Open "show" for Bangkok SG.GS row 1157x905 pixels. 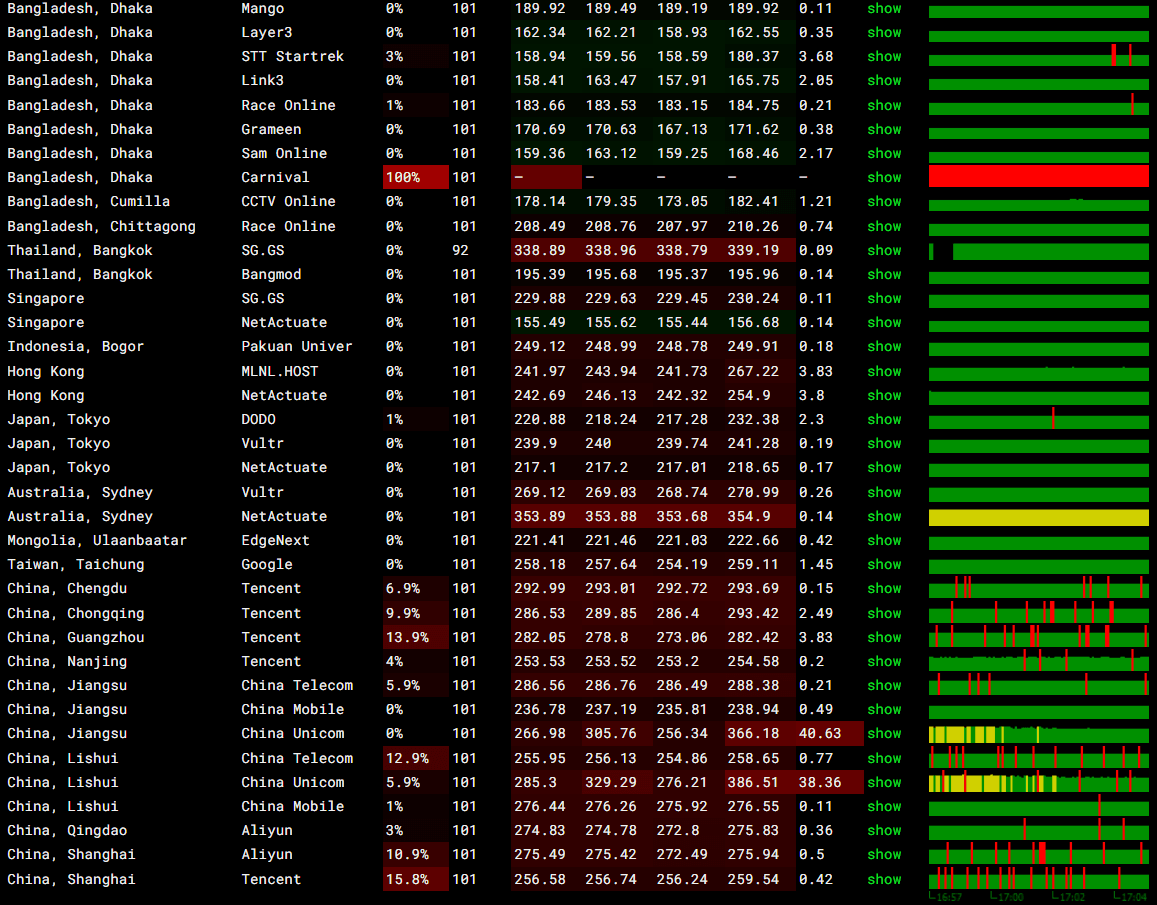(x=884, y=250)
